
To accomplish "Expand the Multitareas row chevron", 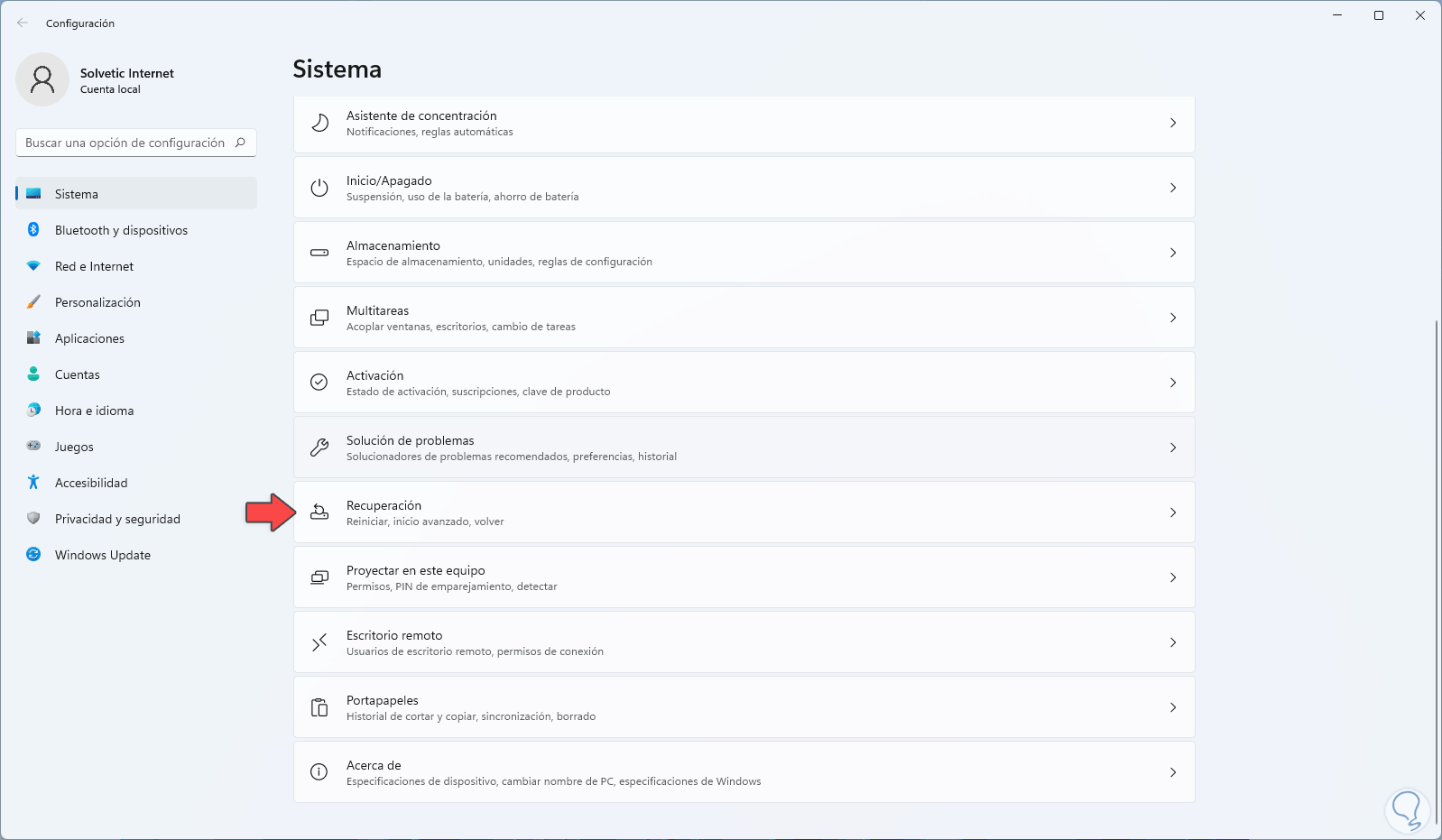I will [x=1173, y=318].
